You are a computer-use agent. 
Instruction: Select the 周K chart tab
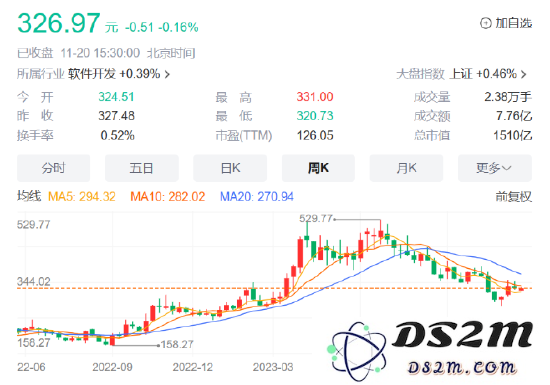[x=318, y=168]
